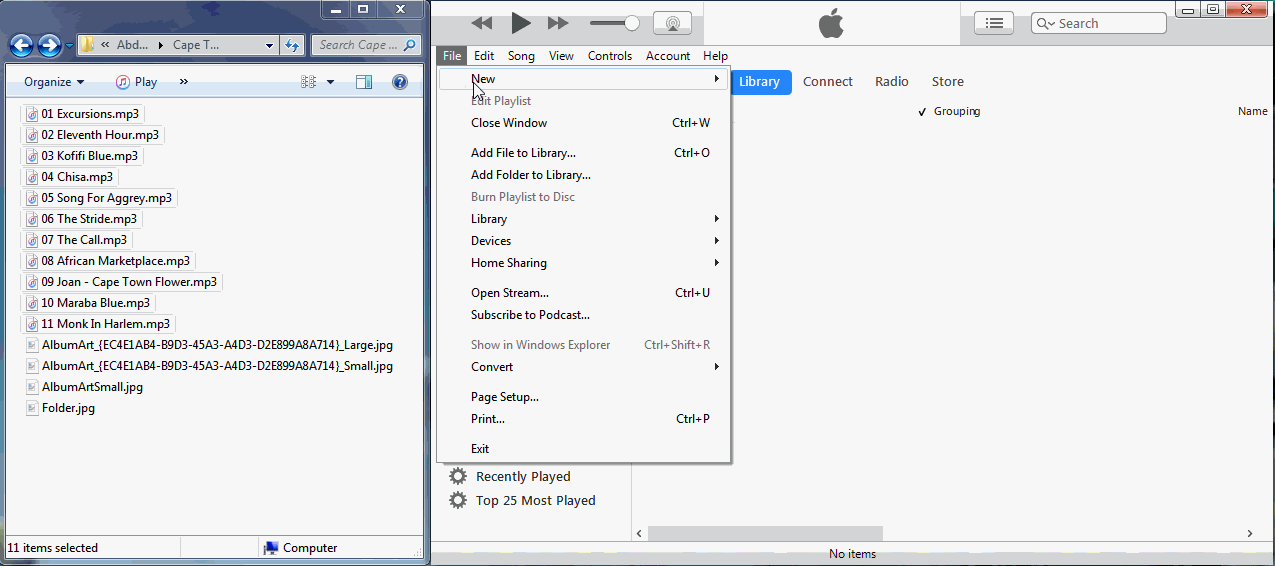
Task: Choose Subscribe to Podcast entry
Action: coord(584,315)
